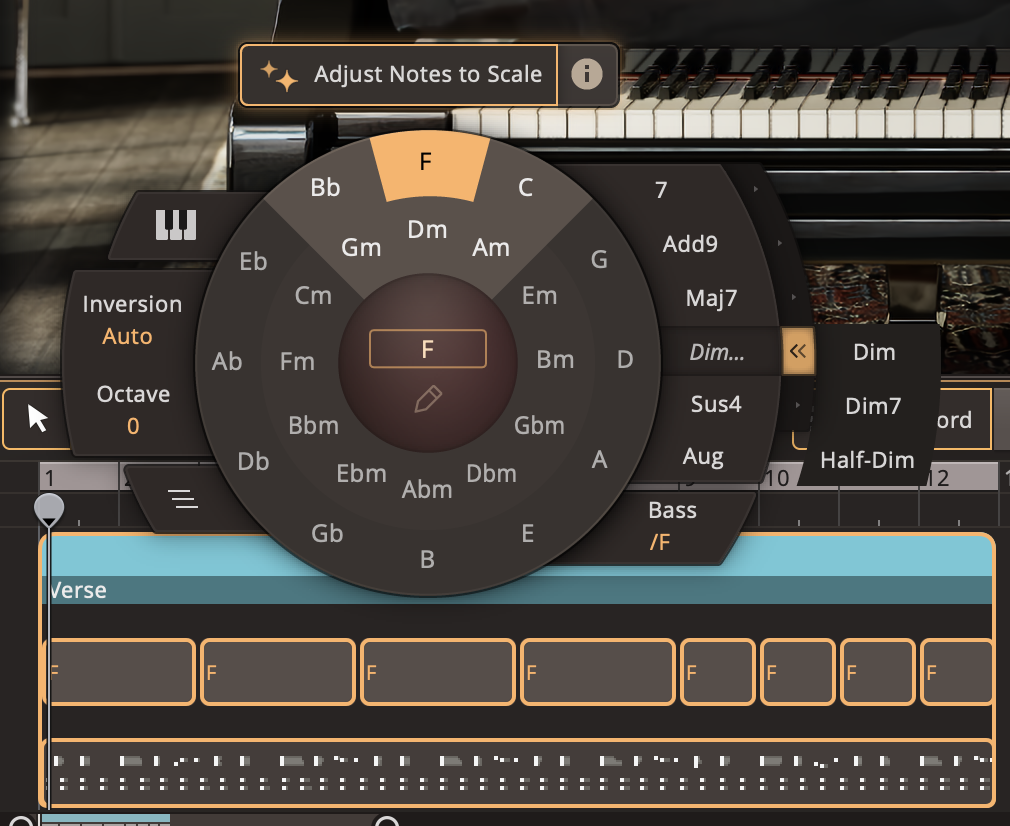The height and width of the screenshot is (826, 1010).
Task: Select the A chord segment
Action: click(x=599, y=459)
